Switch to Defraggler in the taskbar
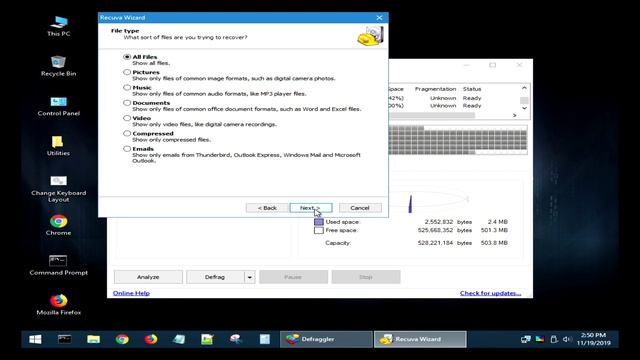The image size is (640, 360). [326, 339]
